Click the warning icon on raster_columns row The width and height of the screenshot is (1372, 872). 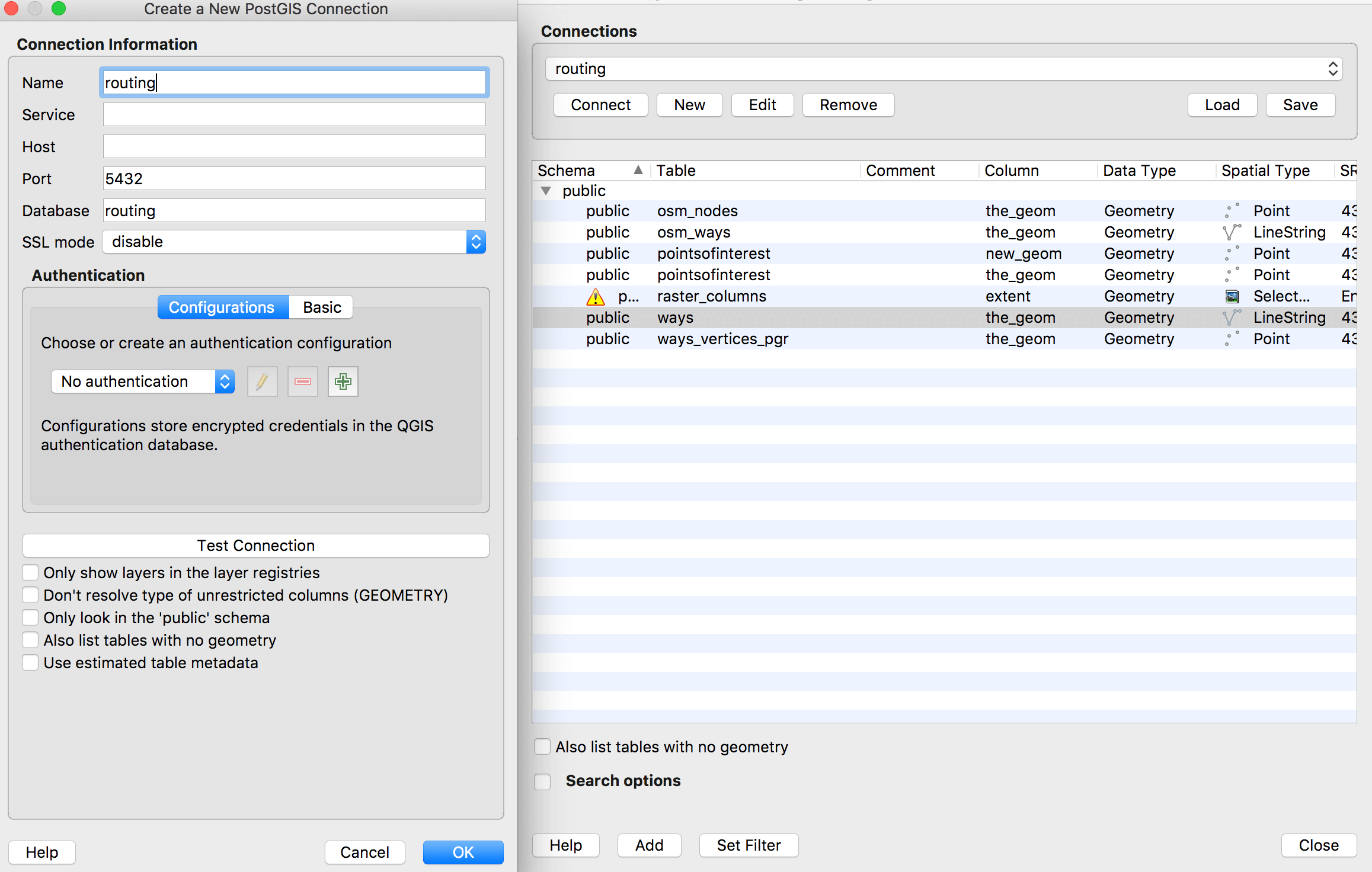click(x=595, y=296)
